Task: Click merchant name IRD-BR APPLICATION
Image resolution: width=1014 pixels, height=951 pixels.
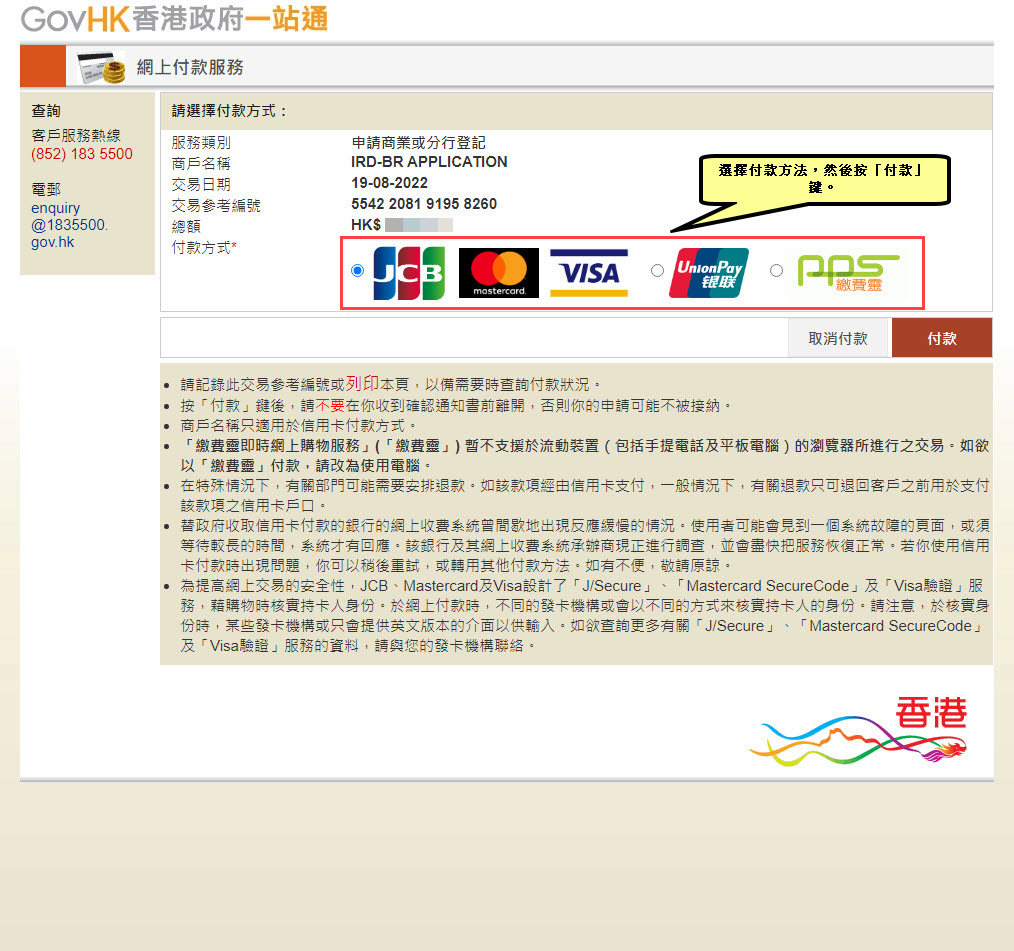Action: [429, 162]
